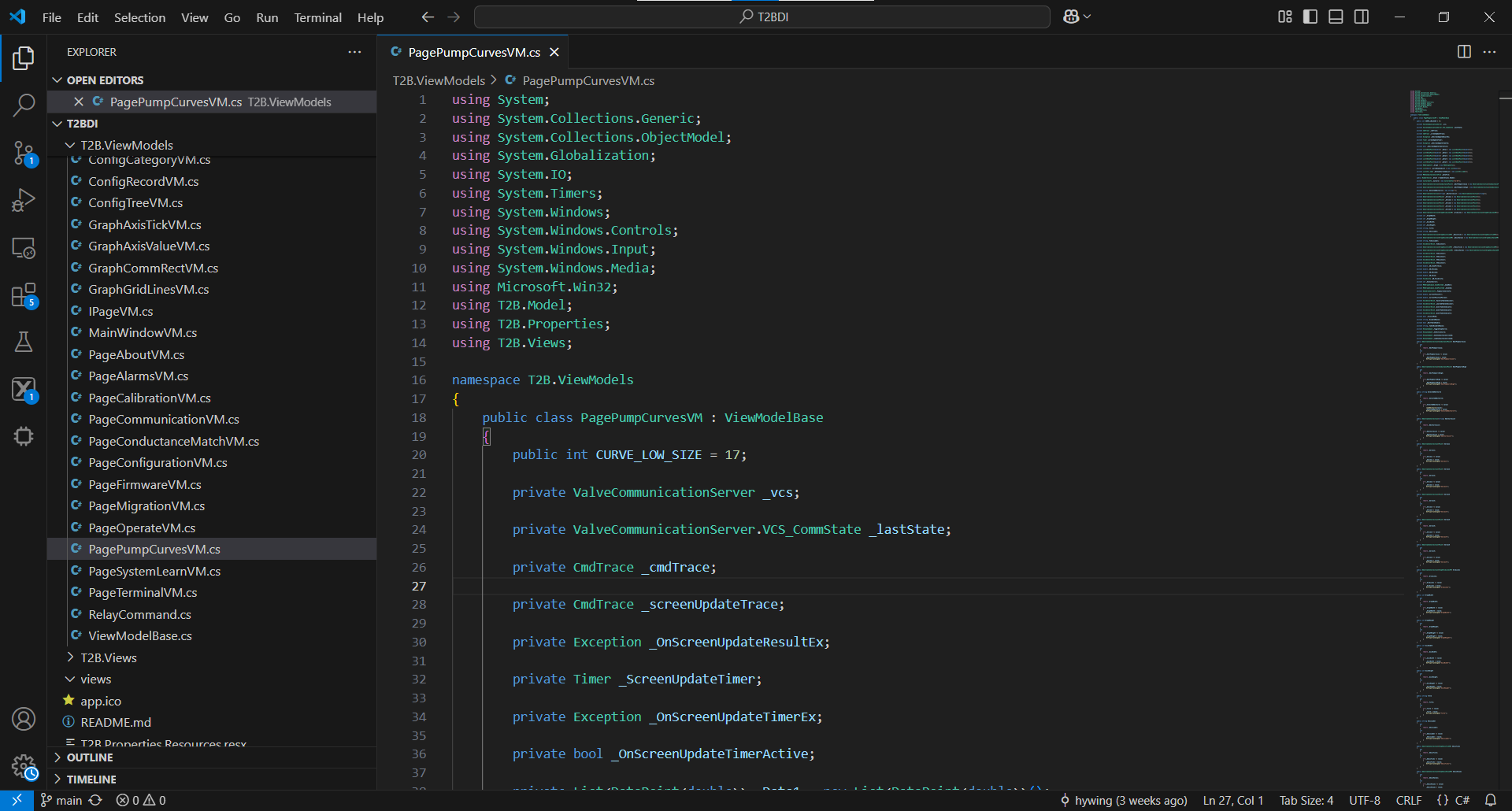
Task: Toggle the secondary side bar visibility
Action: click(1362, 17)
